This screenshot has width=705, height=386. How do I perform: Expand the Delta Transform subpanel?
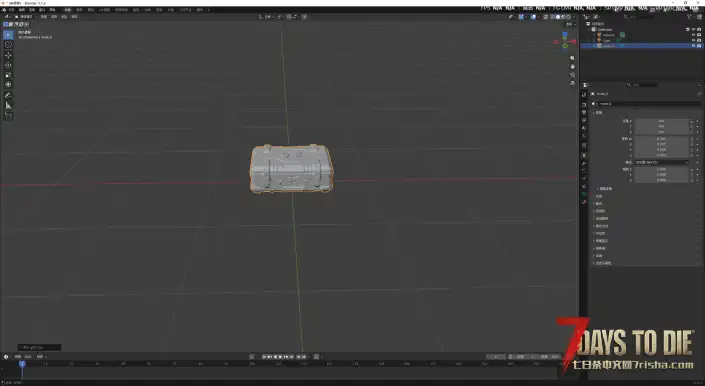tap(604, 189)
